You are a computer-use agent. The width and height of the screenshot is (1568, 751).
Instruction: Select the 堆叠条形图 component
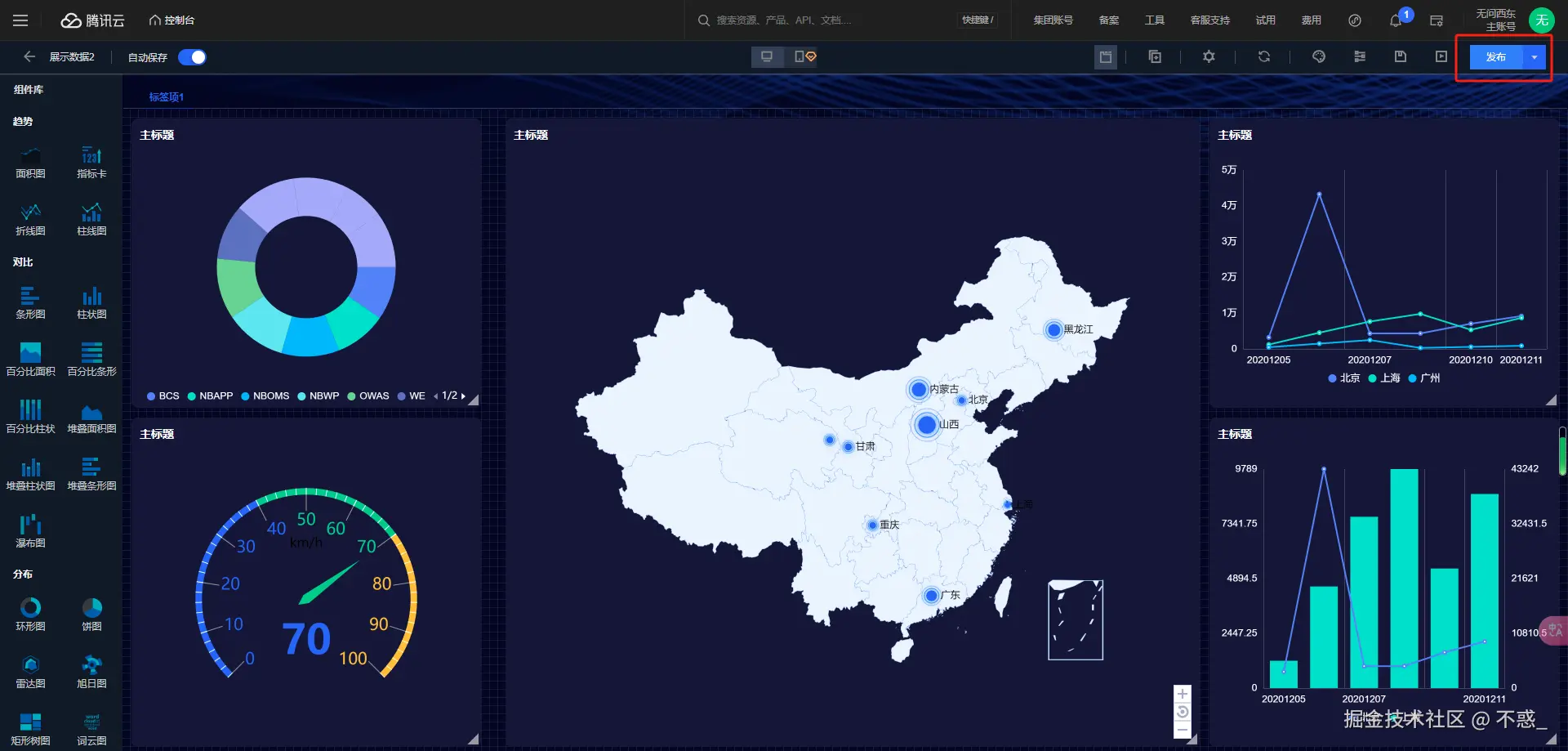click(x=91, y=474)
